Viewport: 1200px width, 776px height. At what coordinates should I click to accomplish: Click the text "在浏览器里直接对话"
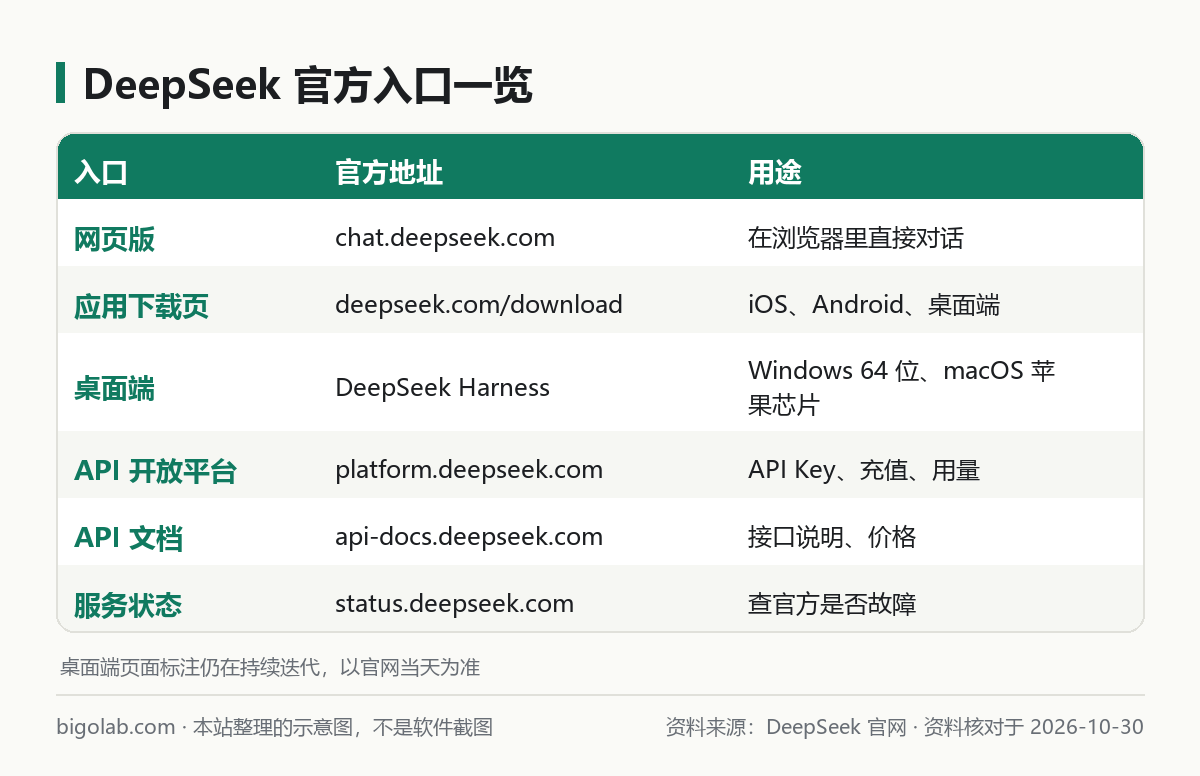click(856, 238)
